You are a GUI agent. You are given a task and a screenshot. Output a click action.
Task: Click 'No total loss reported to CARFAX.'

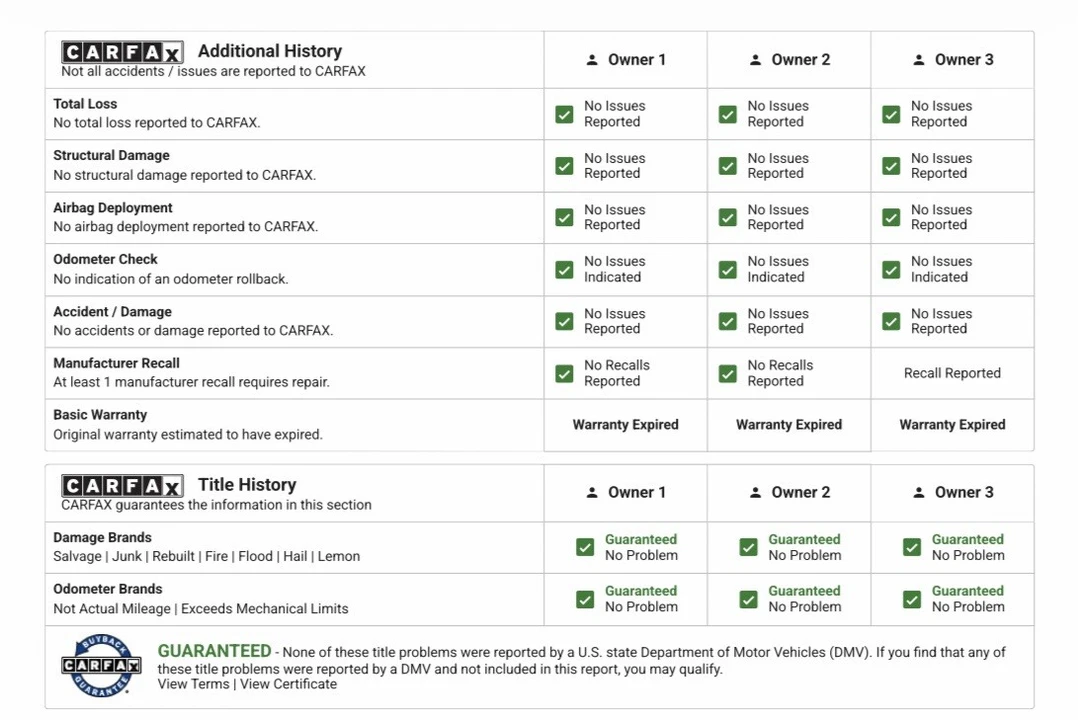(157, 123)
